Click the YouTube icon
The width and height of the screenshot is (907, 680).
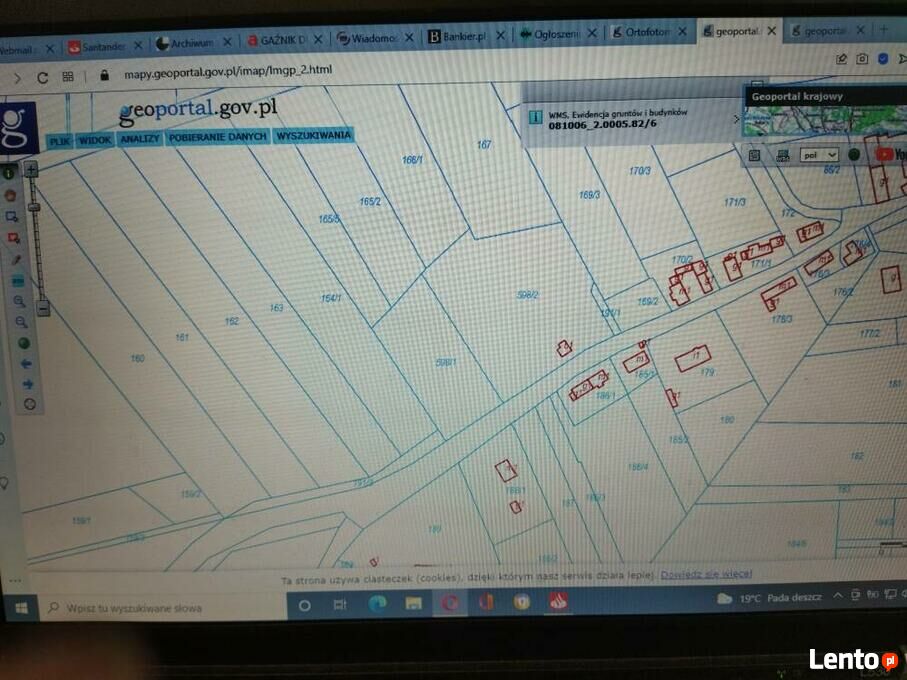(884, 154)
